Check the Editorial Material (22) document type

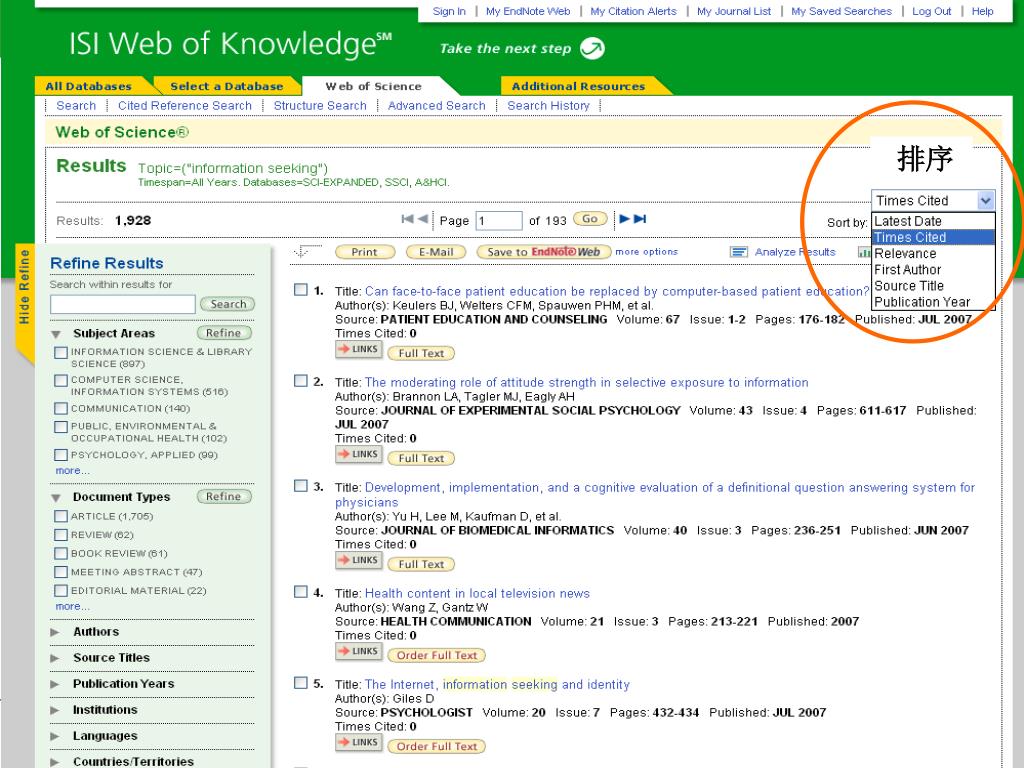[x=61, y=590]
